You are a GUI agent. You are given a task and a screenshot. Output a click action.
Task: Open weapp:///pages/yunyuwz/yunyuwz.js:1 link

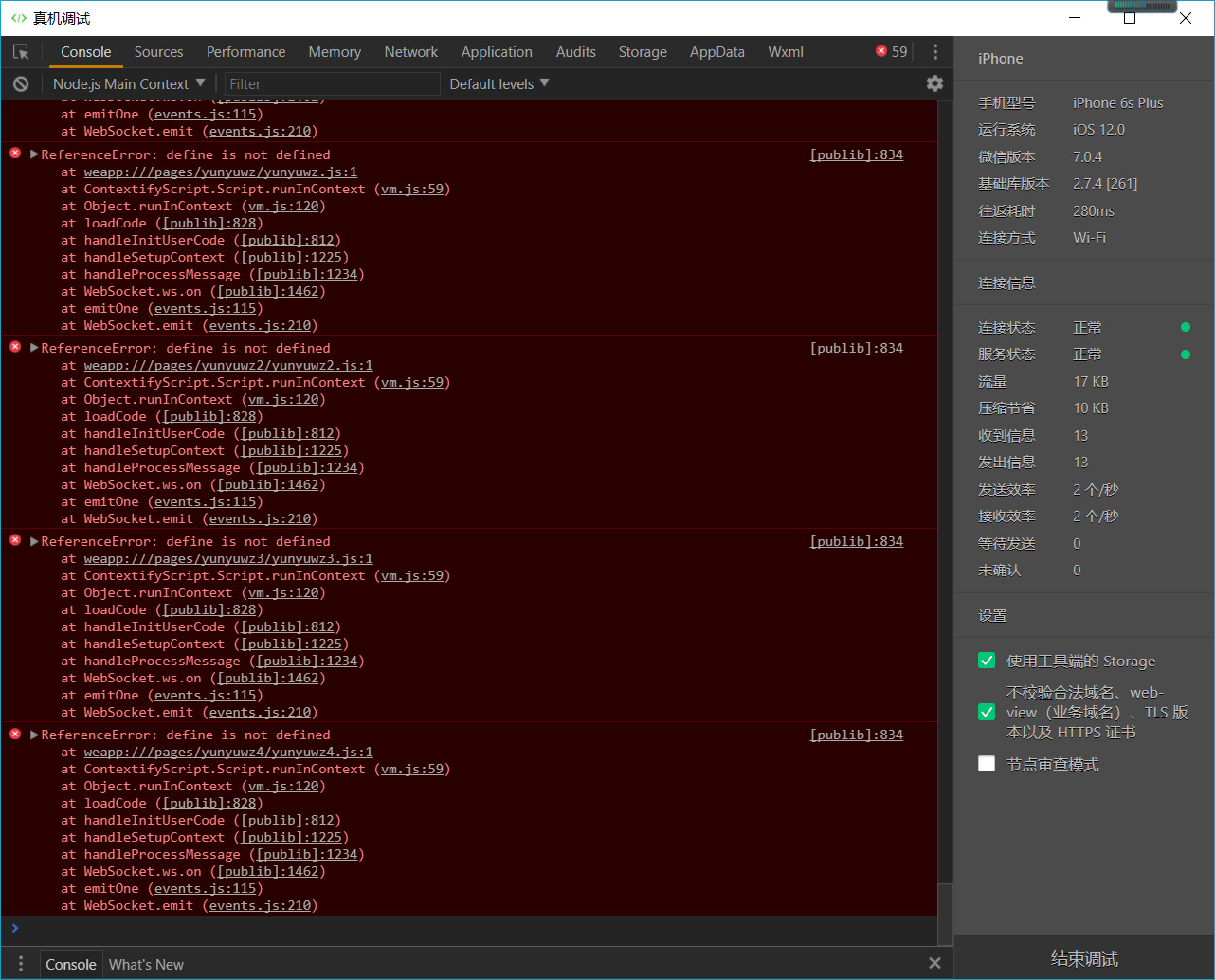[221, 172]
